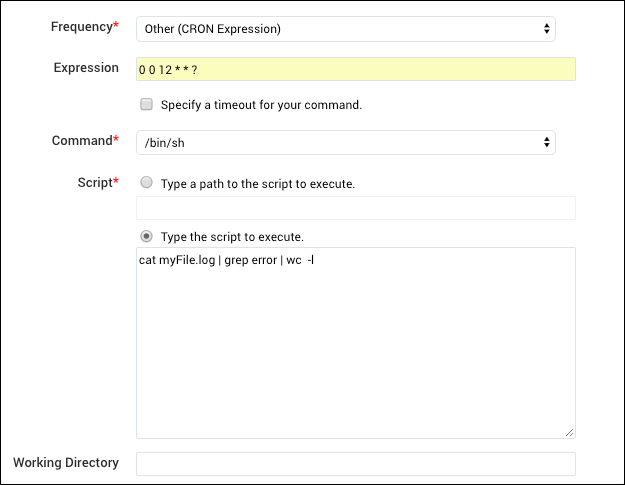Click the Expression field label

coord(85,67)
